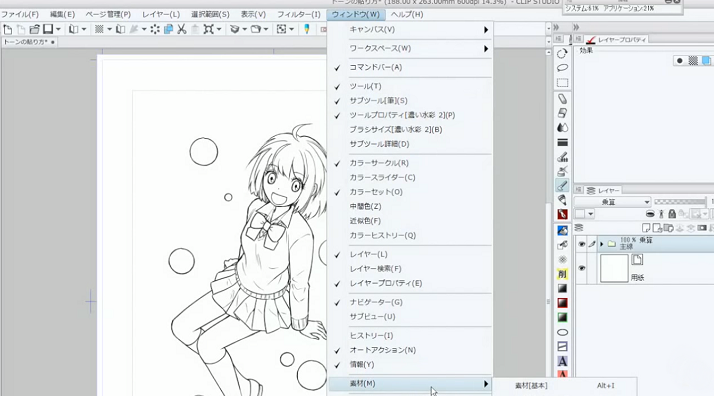Click the yellow-blue CLIP STUDIO pen icon
This screenshot has height=396, width=714.
(x=307, y=30)
